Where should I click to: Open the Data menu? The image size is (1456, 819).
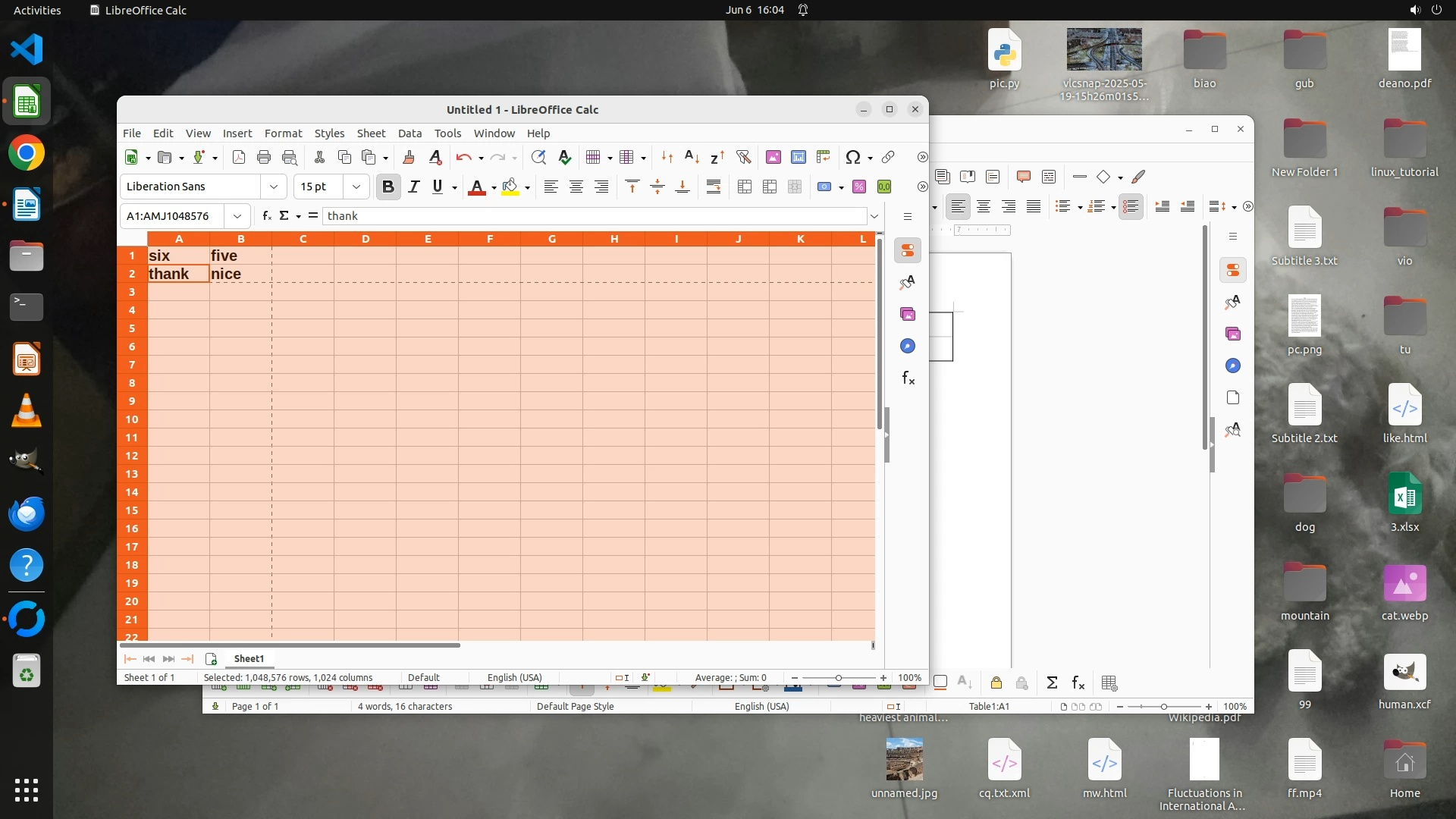tap(409, 133)
